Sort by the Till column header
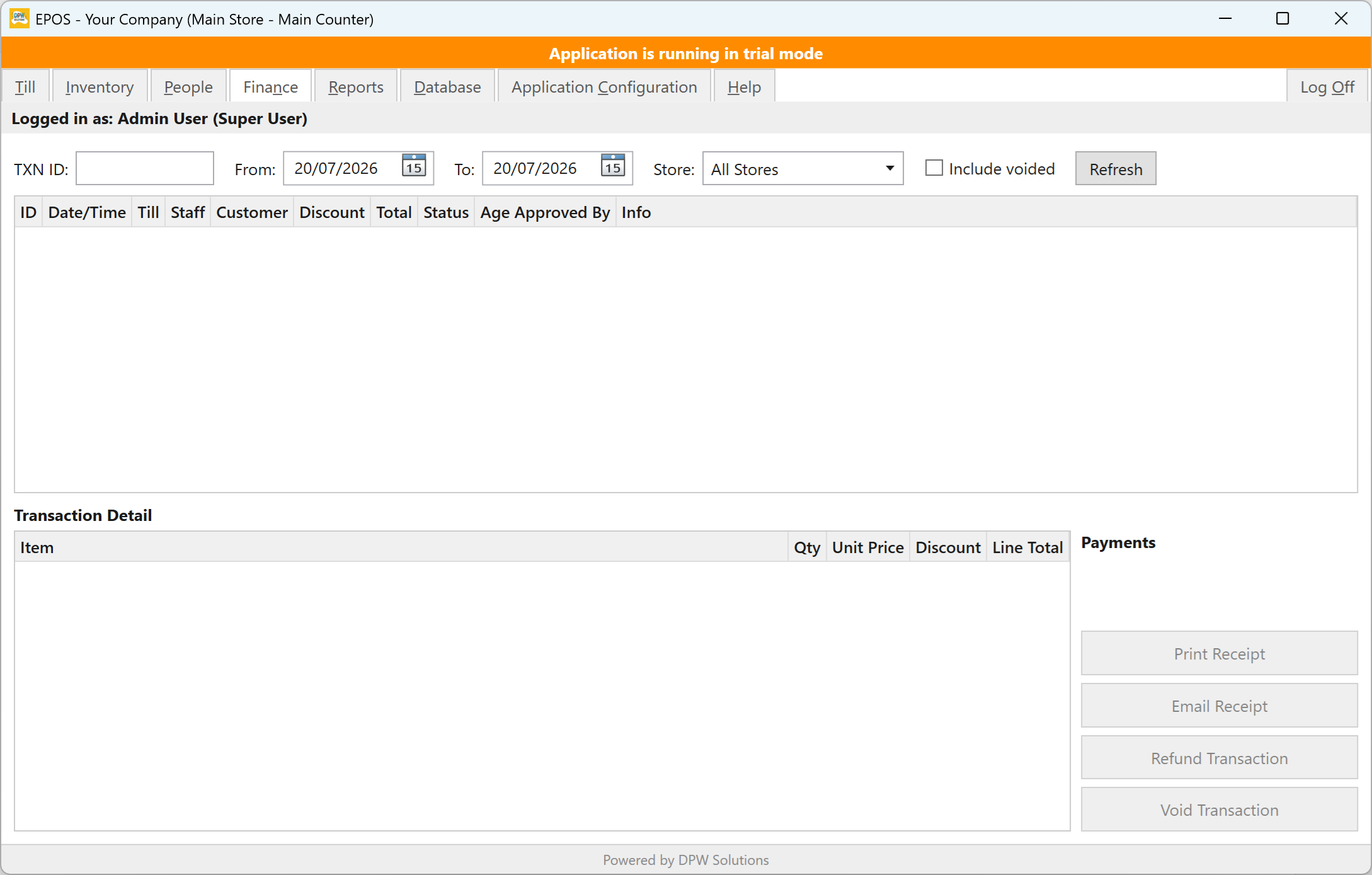Viewport: 1372px width, 875px height. pos(148,212)
